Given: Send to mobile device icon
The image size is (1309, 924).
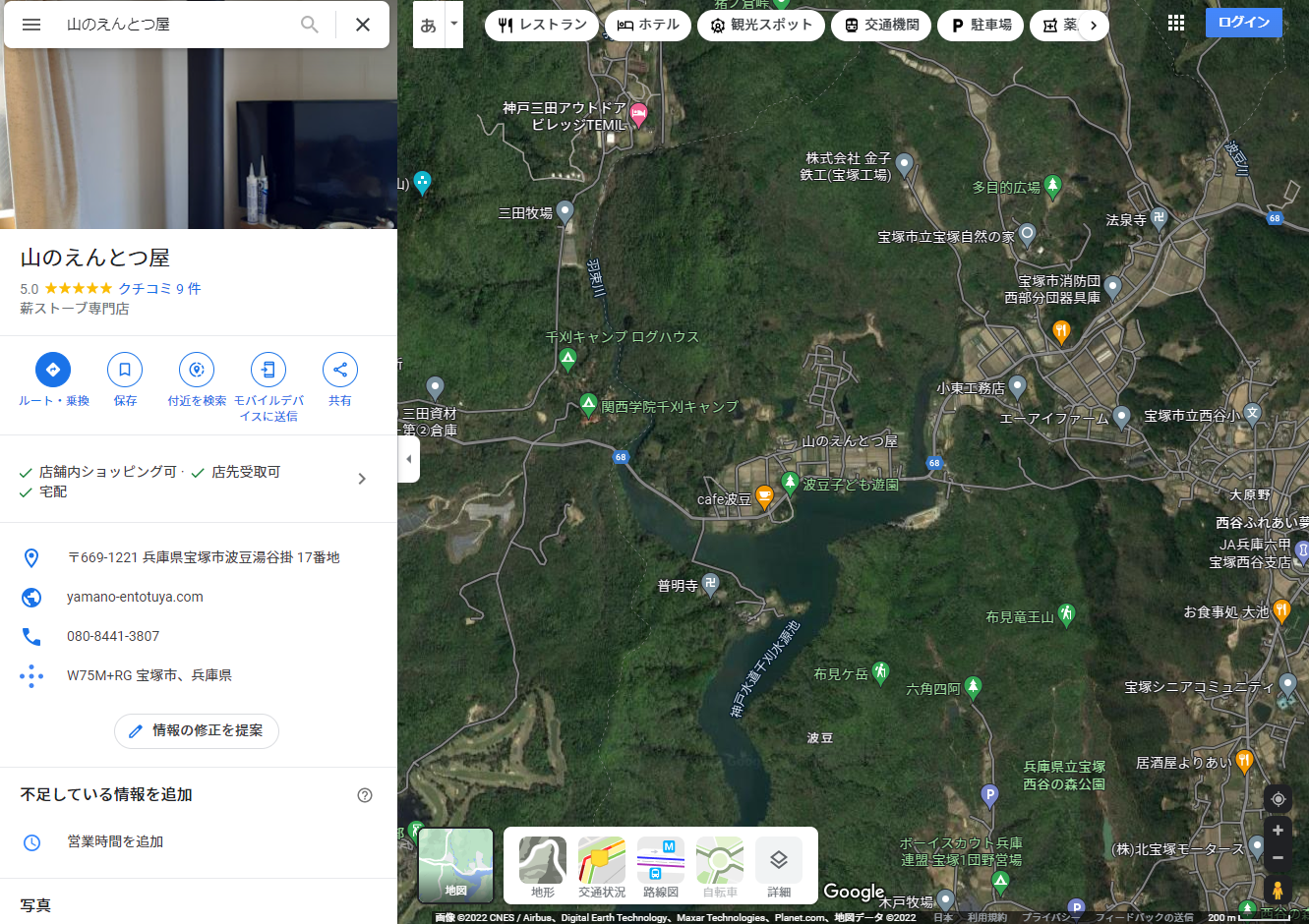Looking at the screenshot, I should point(268,370).
